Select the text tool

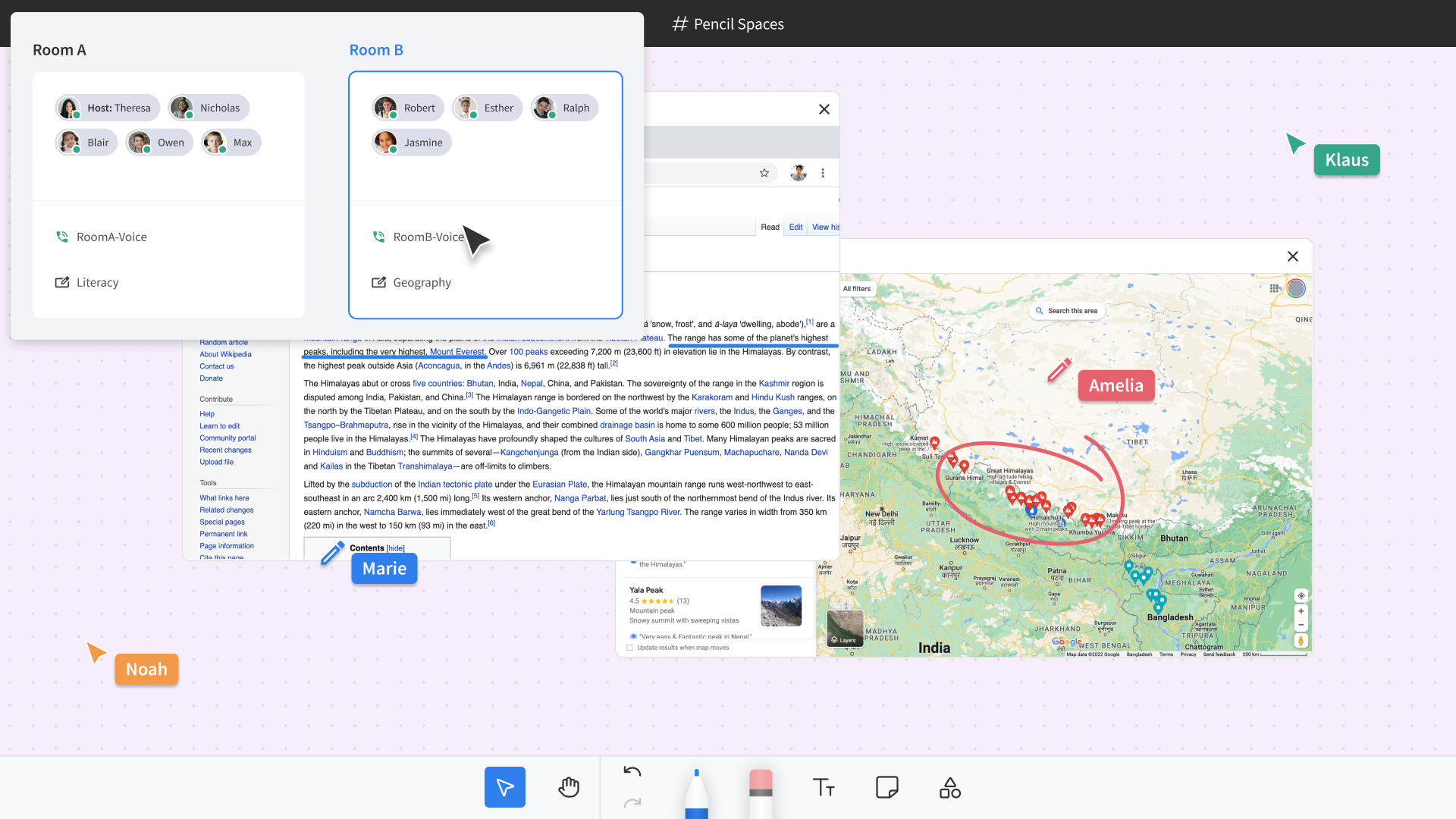(824, 787)
